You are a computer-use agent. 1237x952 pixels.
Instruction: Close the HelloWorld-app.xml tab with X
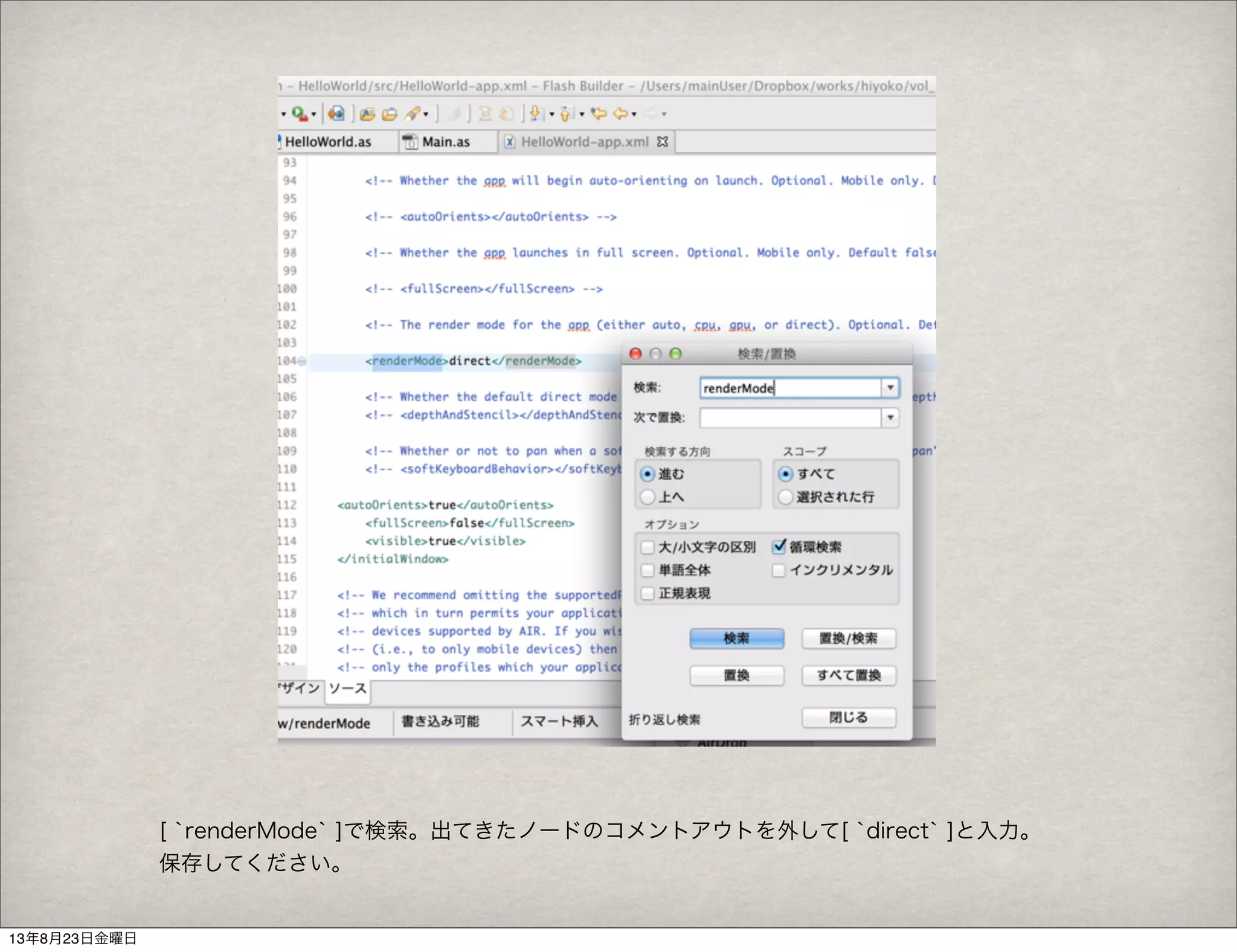[x=663, y=141]
